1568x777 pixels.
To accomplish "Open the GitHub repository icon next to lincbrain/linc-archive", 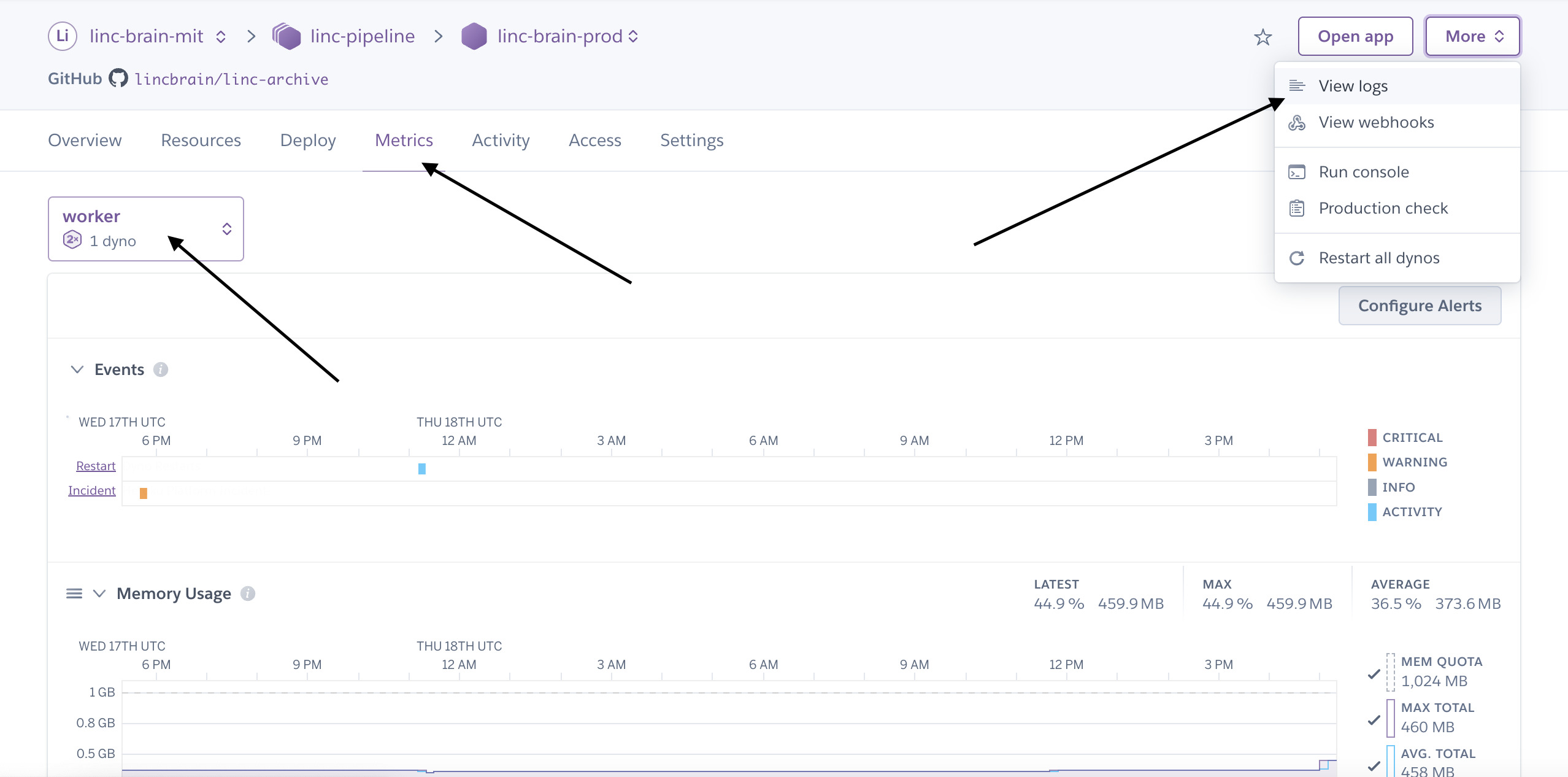I will [119, 78].
